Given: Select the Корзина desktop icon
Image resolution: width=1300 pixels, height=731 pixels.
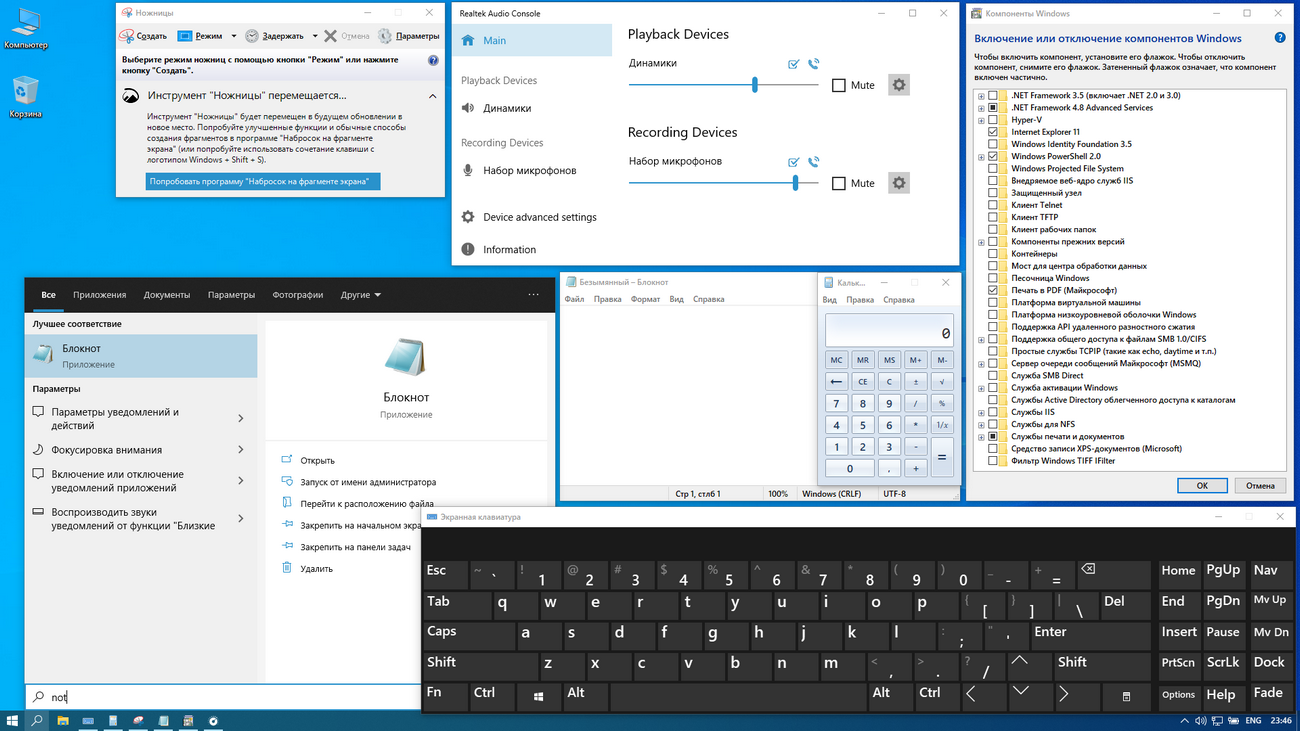Looking at the screenshot, I should click(x=25, y=98).
